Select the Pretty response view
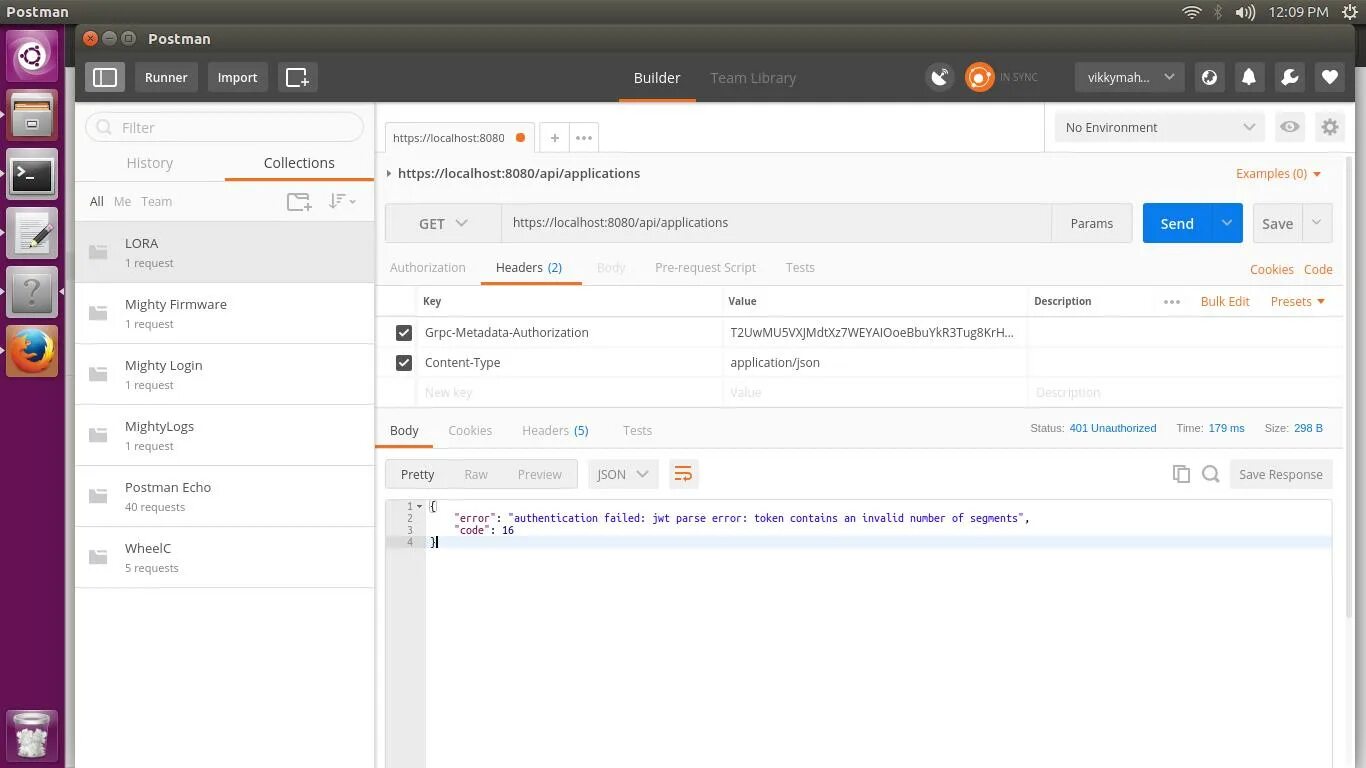The height and width of the screenshot is (768, 1366). pyautogui.click(x=417, y=474)
